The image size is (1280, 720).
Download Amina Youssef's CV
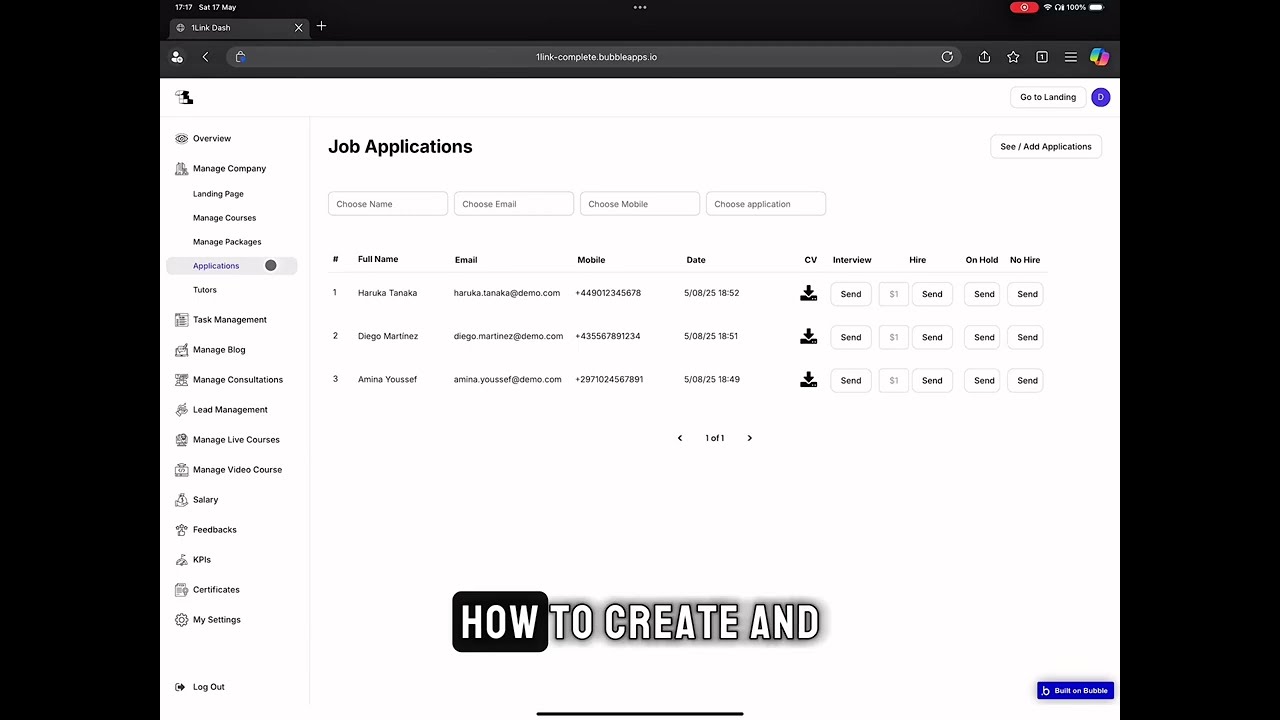[x=809, y=379]
